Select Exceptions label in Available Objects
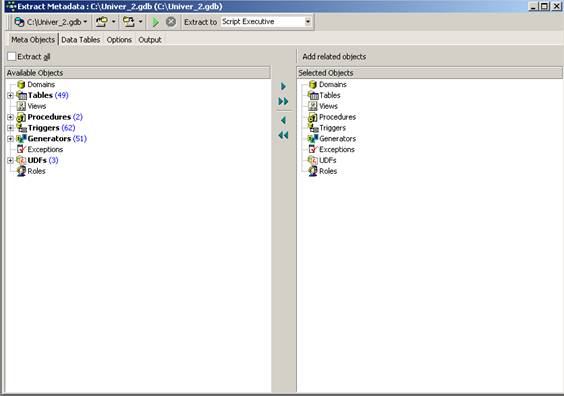This screenshot has width=564, height=396. (x=45, y=149)
